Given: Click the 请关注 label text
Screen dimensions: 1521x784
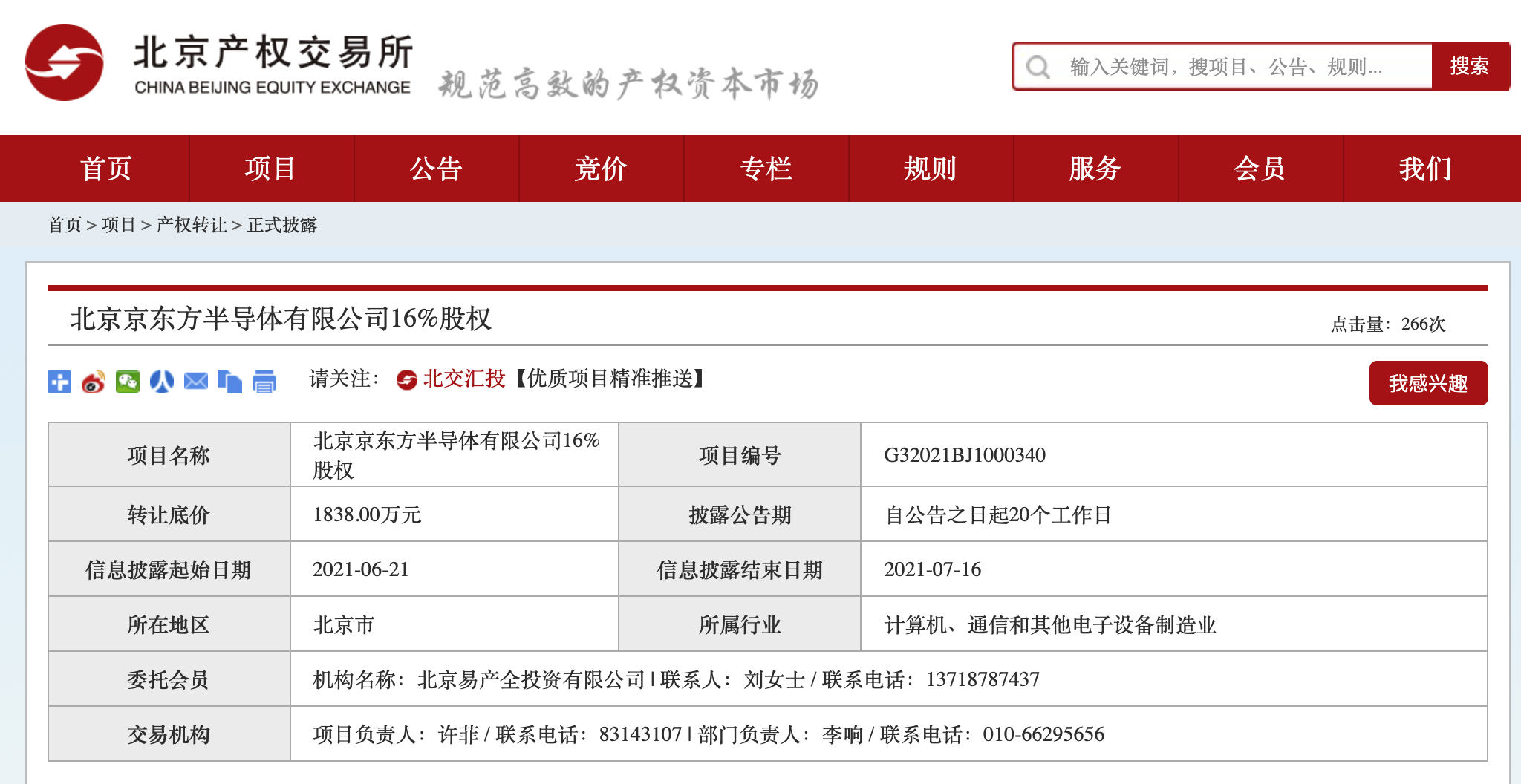Looking at the screenshot, I should pyautogui.click(x=345, y=379).
